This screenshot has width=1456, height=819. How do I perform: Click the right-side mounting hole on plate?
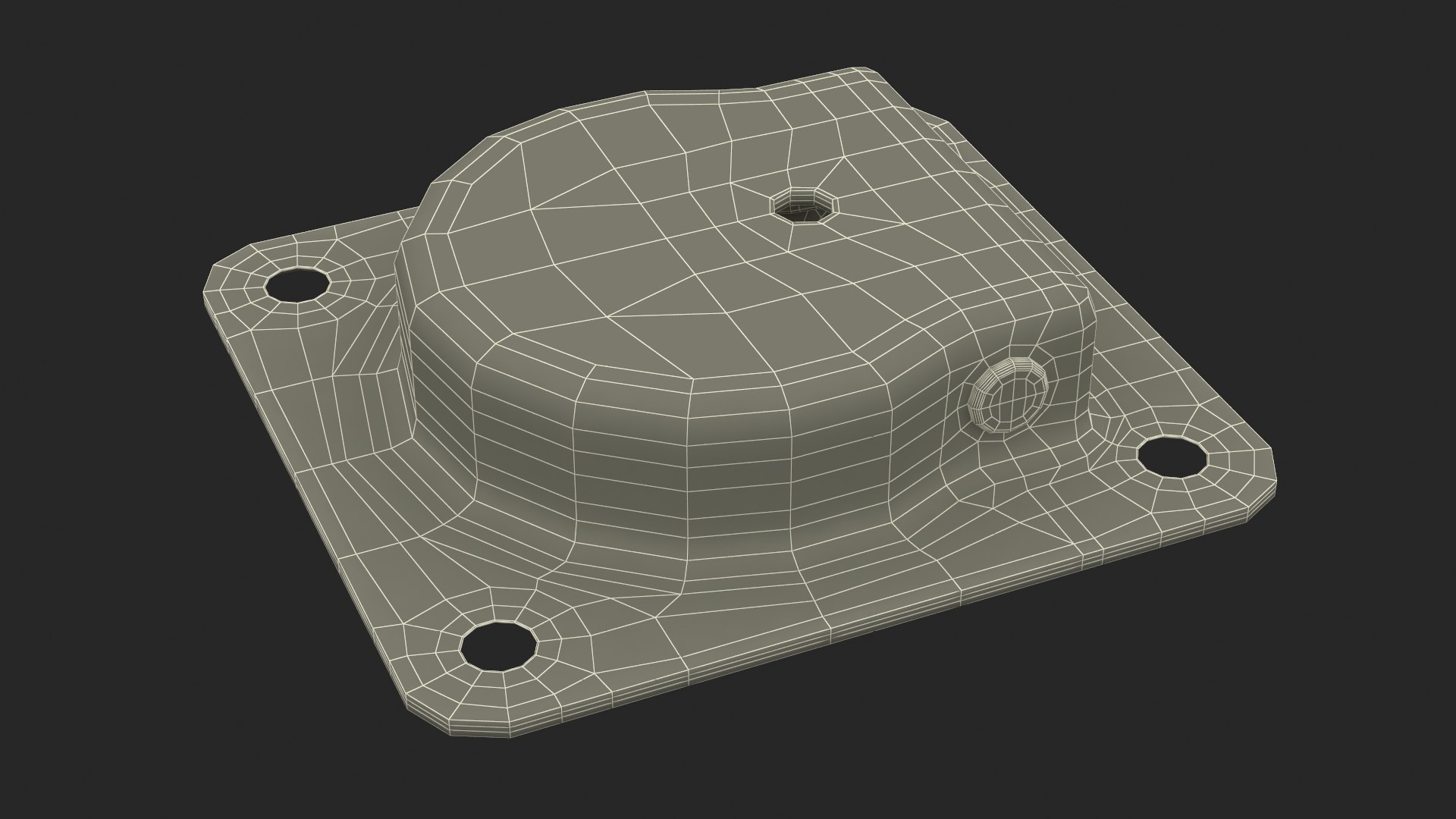(x=1172, y=457)
